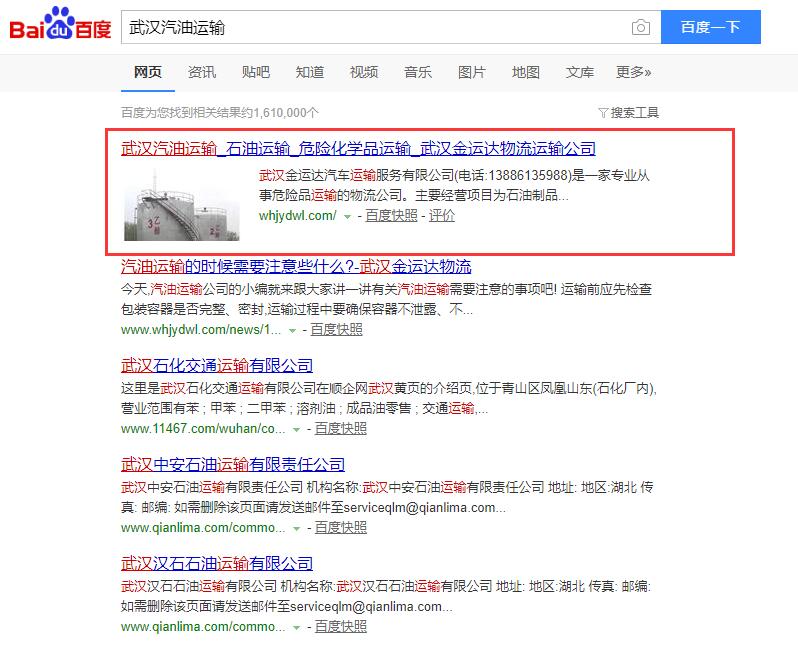Expand dropdown arrow next to whjydwl.com/

pos(347,216)
